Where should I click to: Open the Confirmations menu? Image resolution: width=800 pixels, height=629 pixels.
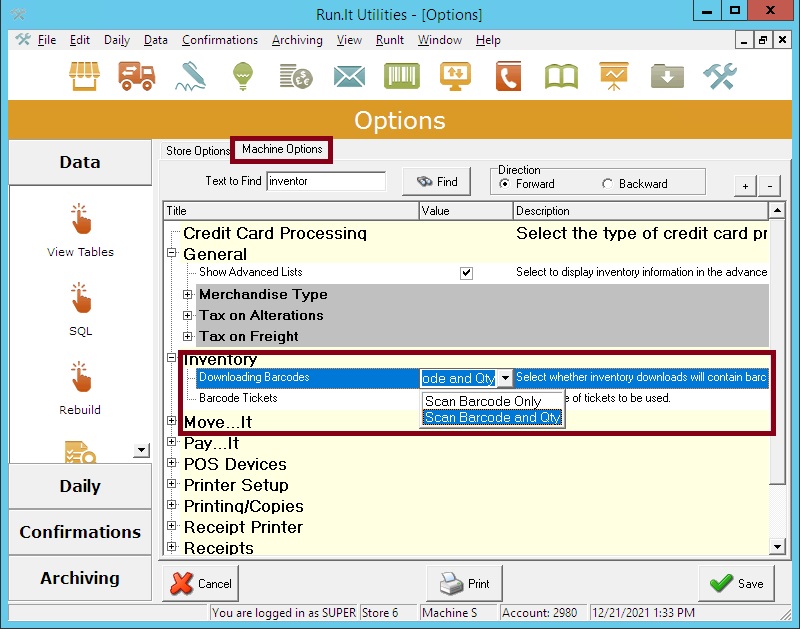[x=220, y=40]
